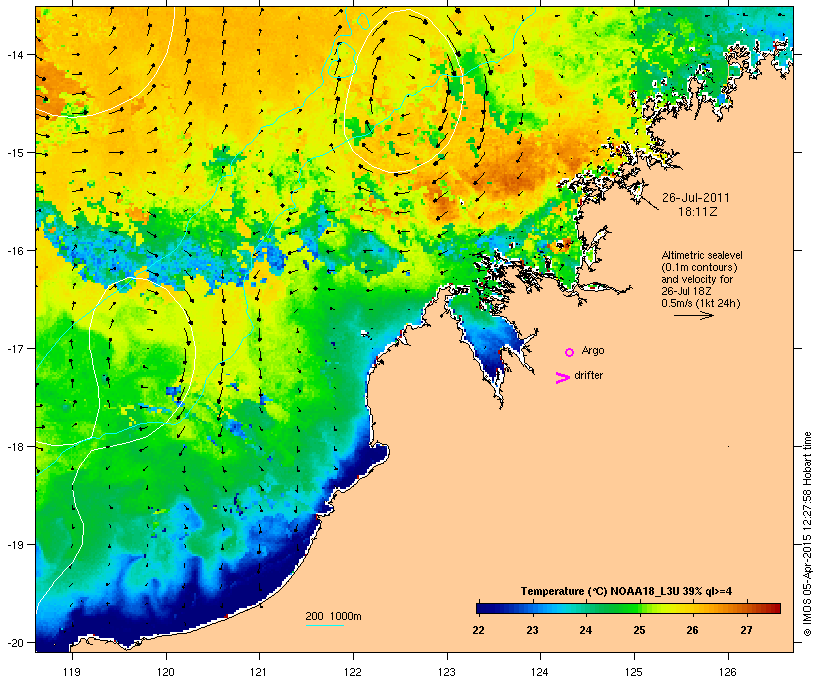Click longitude axis label 119

[x=72, y=672]
